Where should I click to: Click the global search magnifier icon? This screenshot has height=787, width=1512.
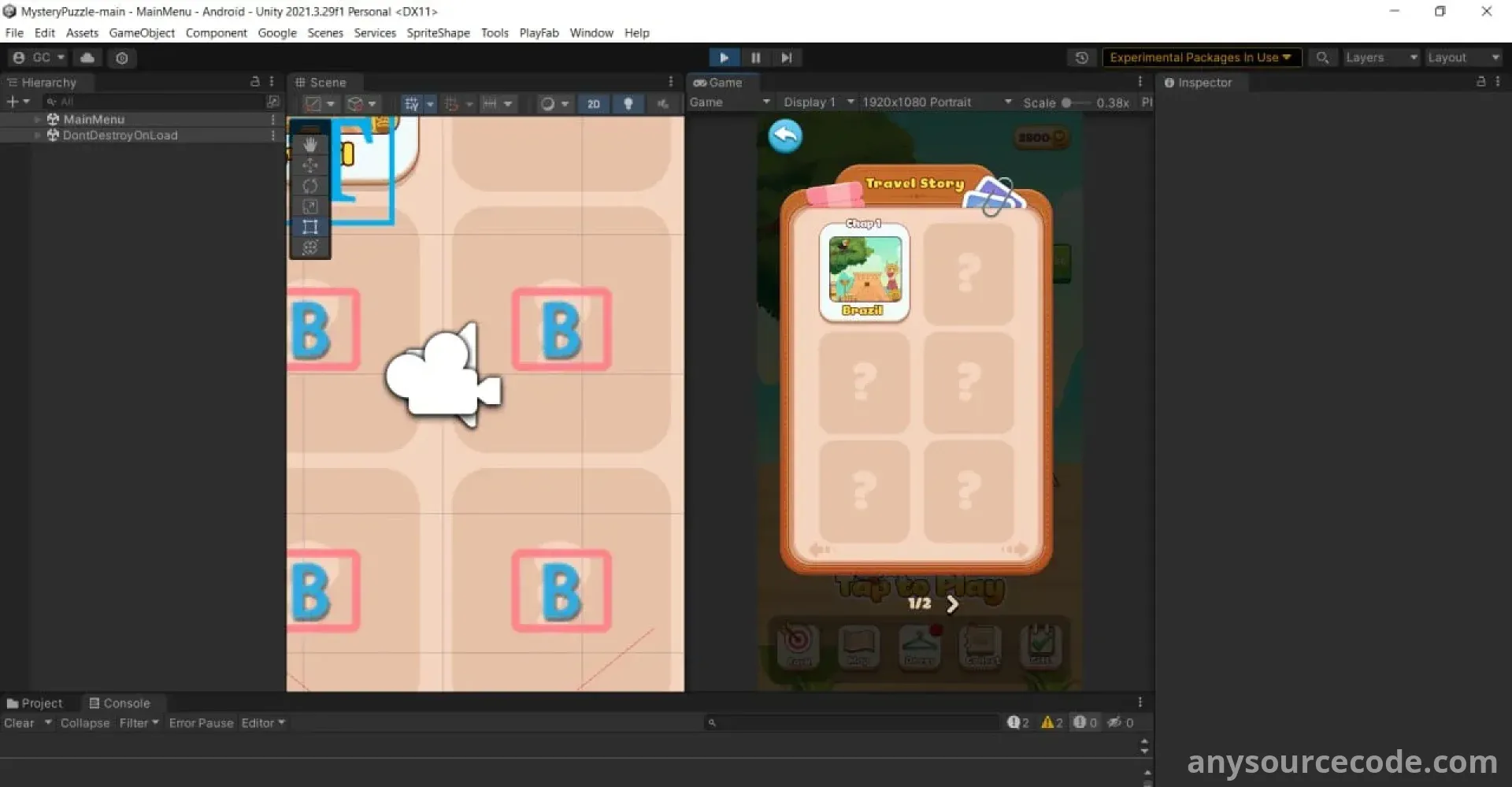(1322, 58)
